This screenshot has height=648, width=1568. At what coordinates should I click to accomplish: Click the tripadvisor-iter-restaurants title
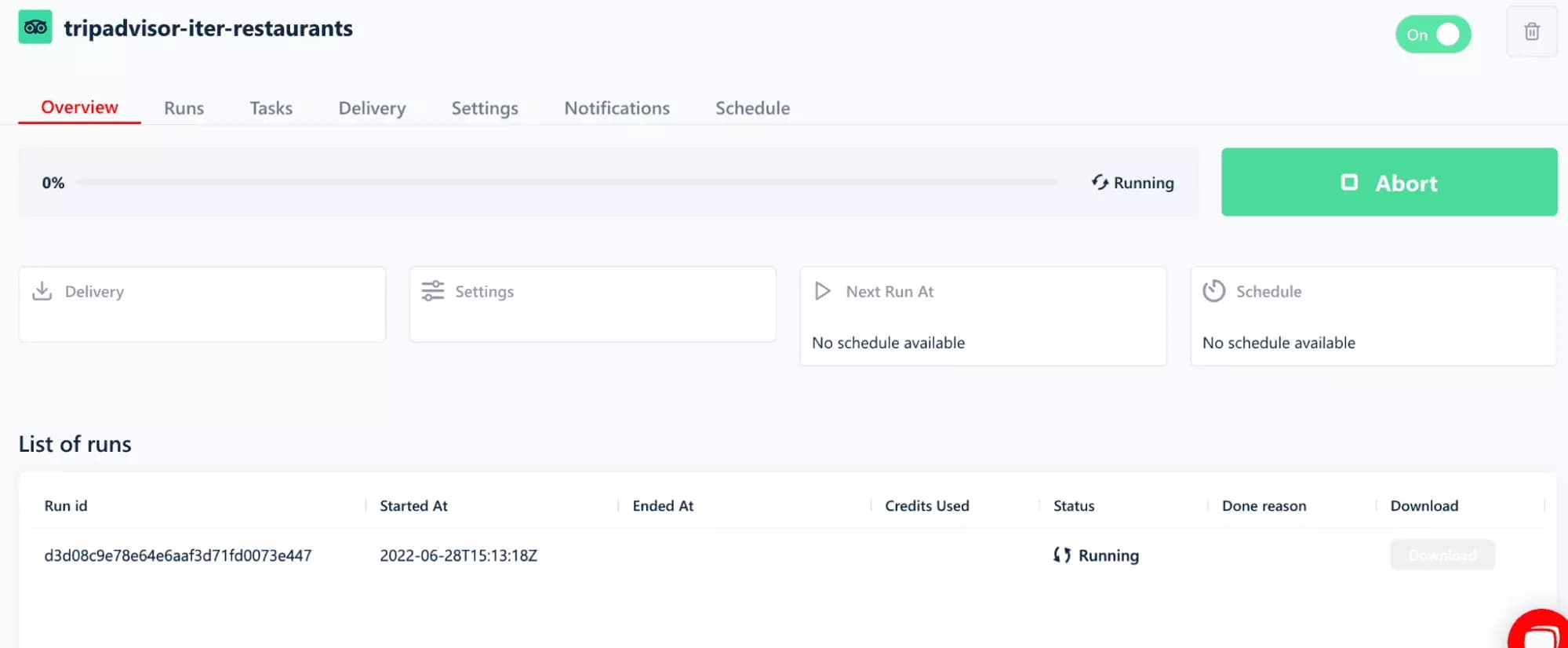click(x=209, y=28)
